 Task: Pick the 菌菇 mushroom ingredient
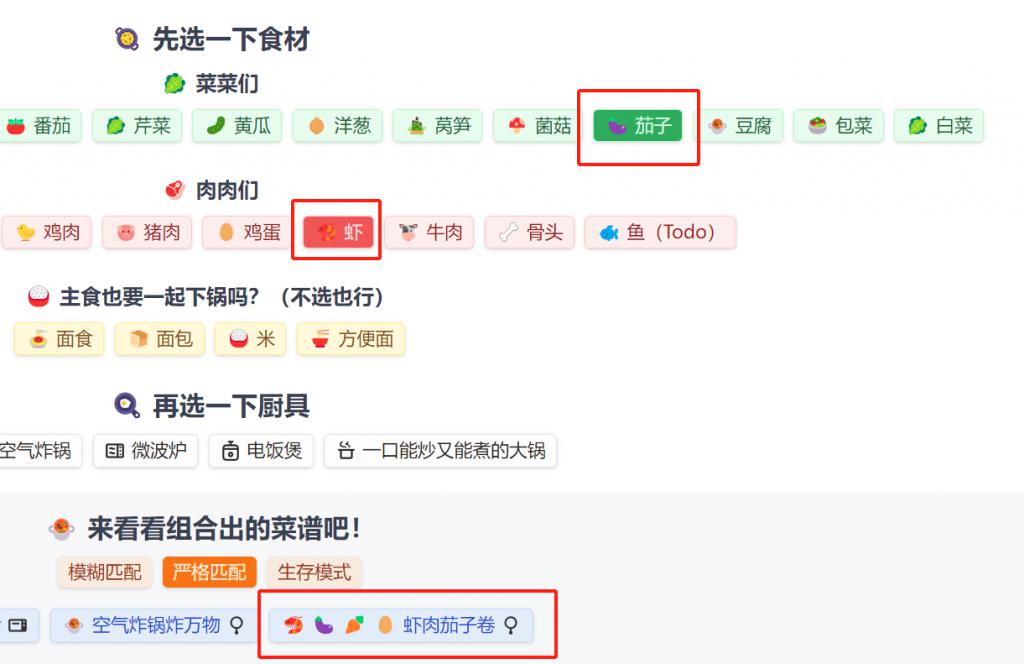[x=537, y=125]
